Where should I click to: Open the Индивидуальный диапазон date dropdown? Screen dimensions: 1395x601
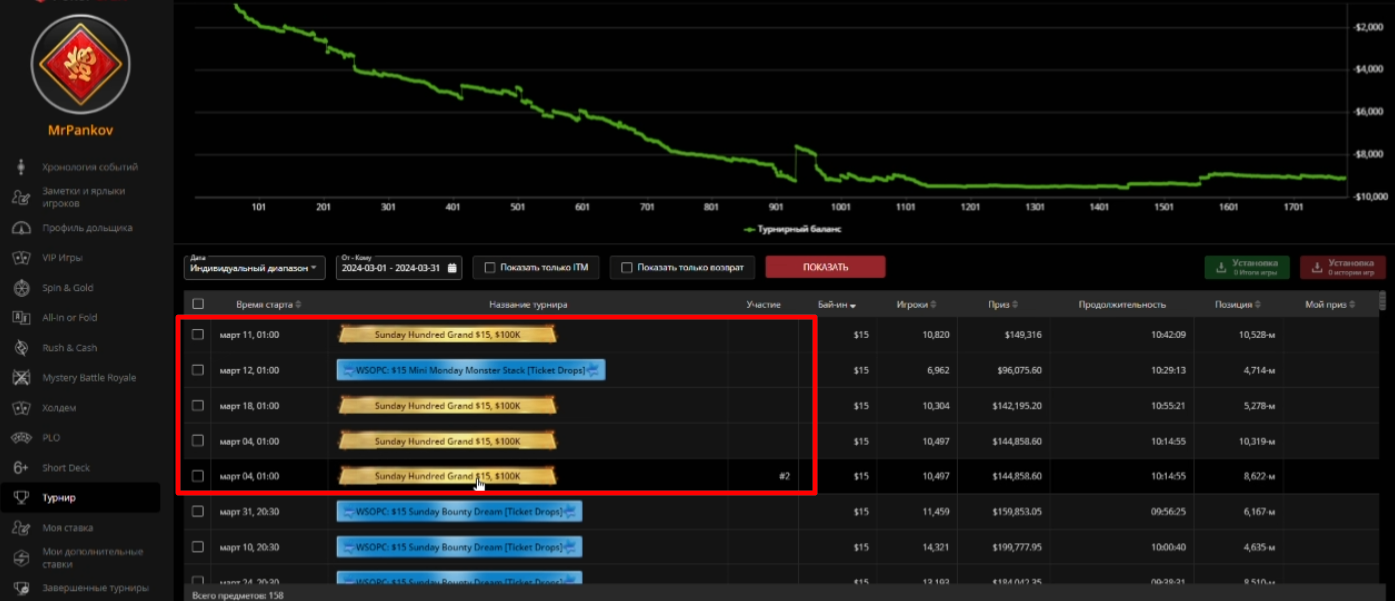click(256, 267)
